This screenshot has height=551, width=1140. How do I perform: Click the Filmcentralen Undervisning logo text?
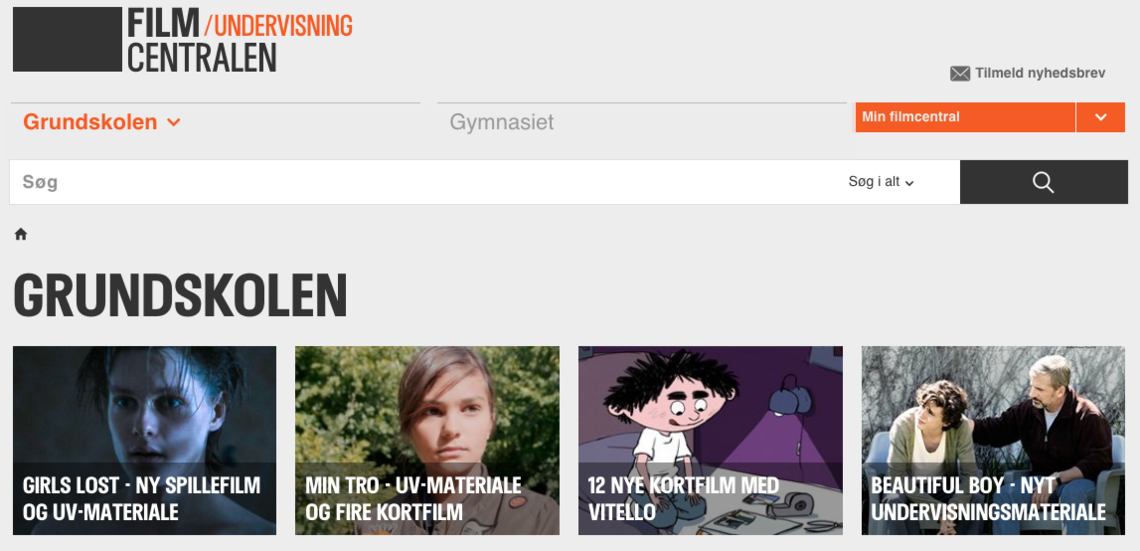click(240, 39)
